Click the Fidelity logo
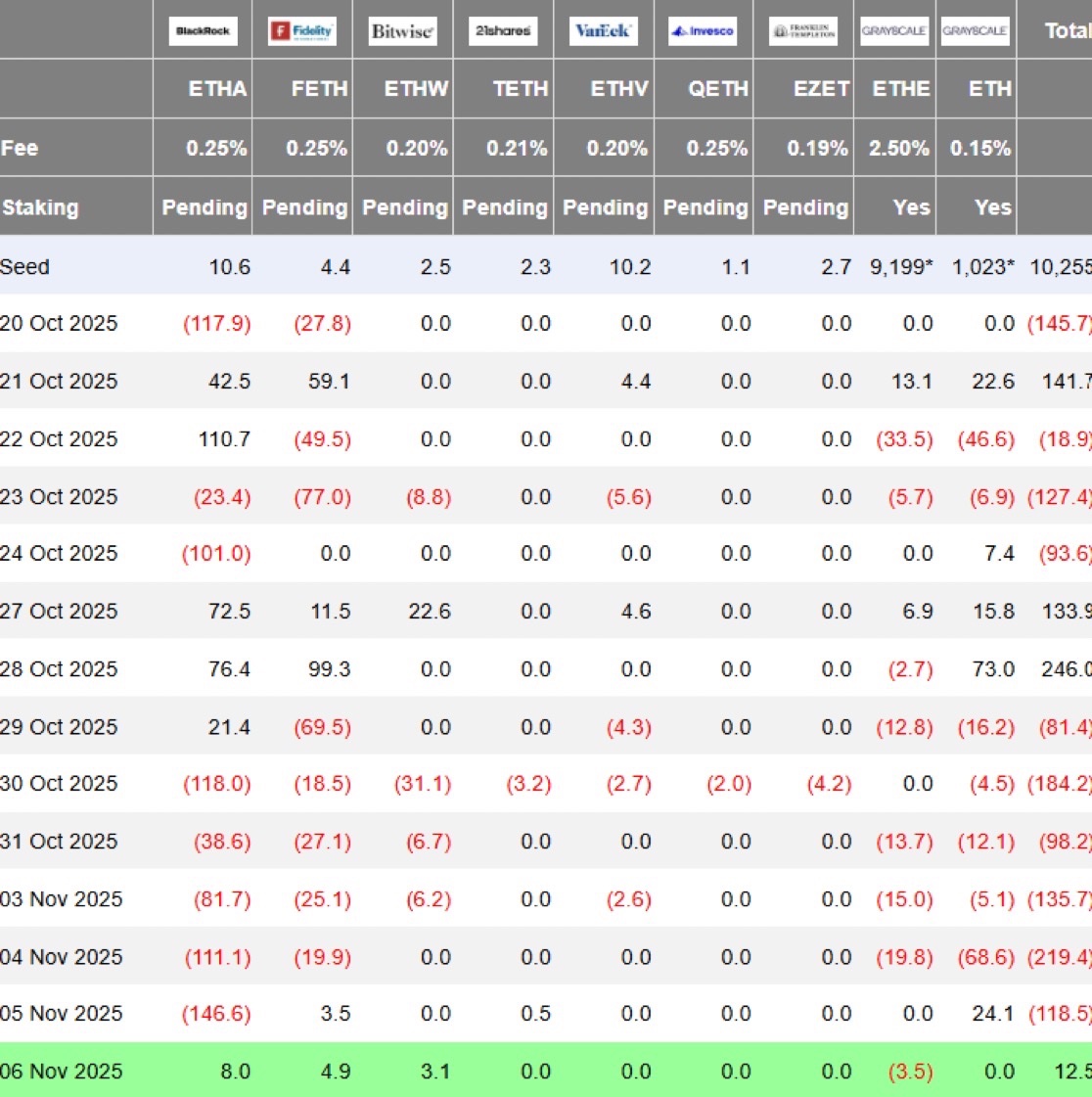 coord(302,30)
